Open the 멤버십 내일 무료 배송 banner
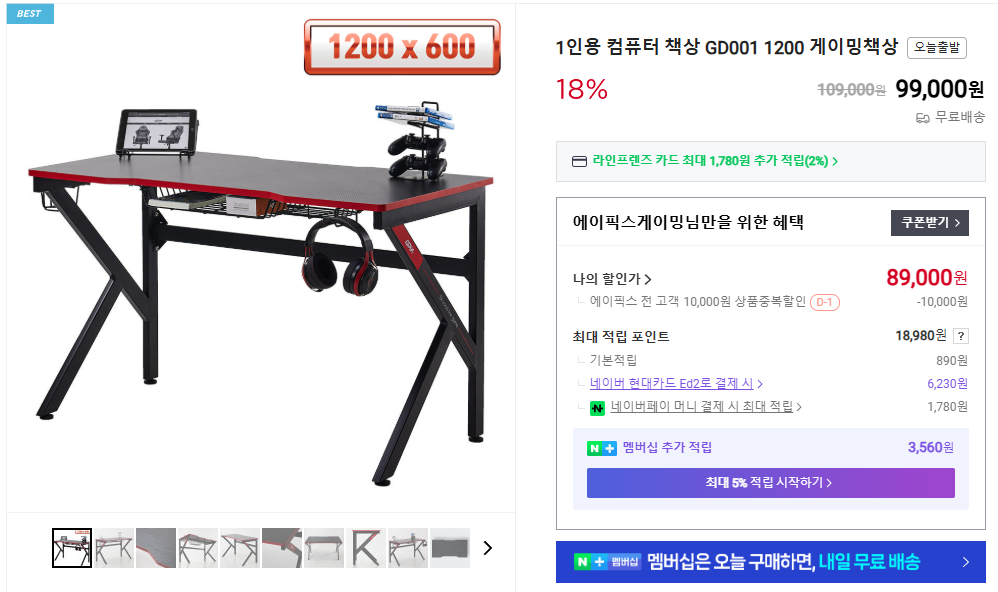This screenshot has height=592, width=998. pyautogui.click(x=770, y=562)
